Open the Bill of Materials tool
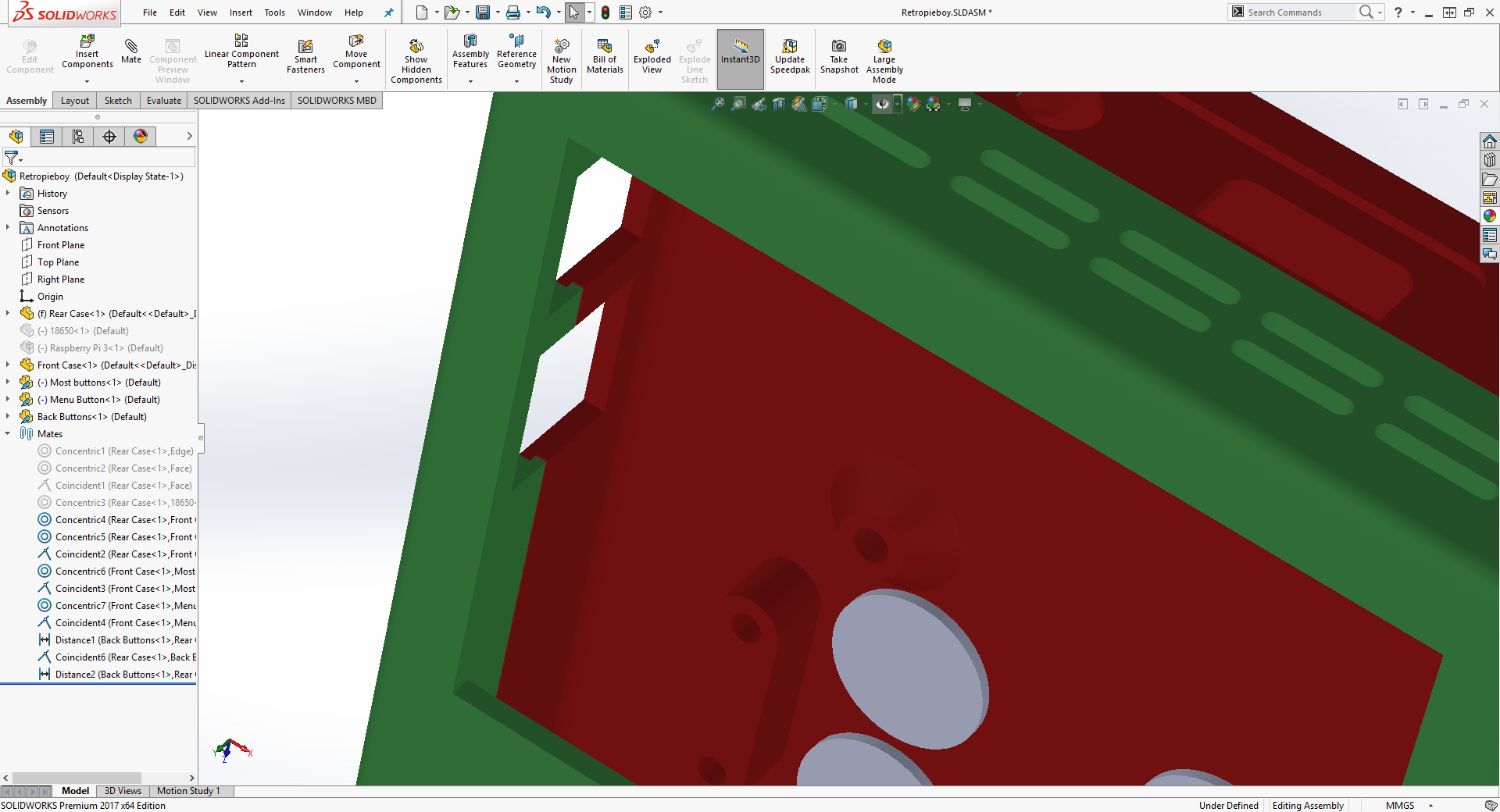Image resolution: width=1500 pixels, height=812 pixels. (605, 56)
